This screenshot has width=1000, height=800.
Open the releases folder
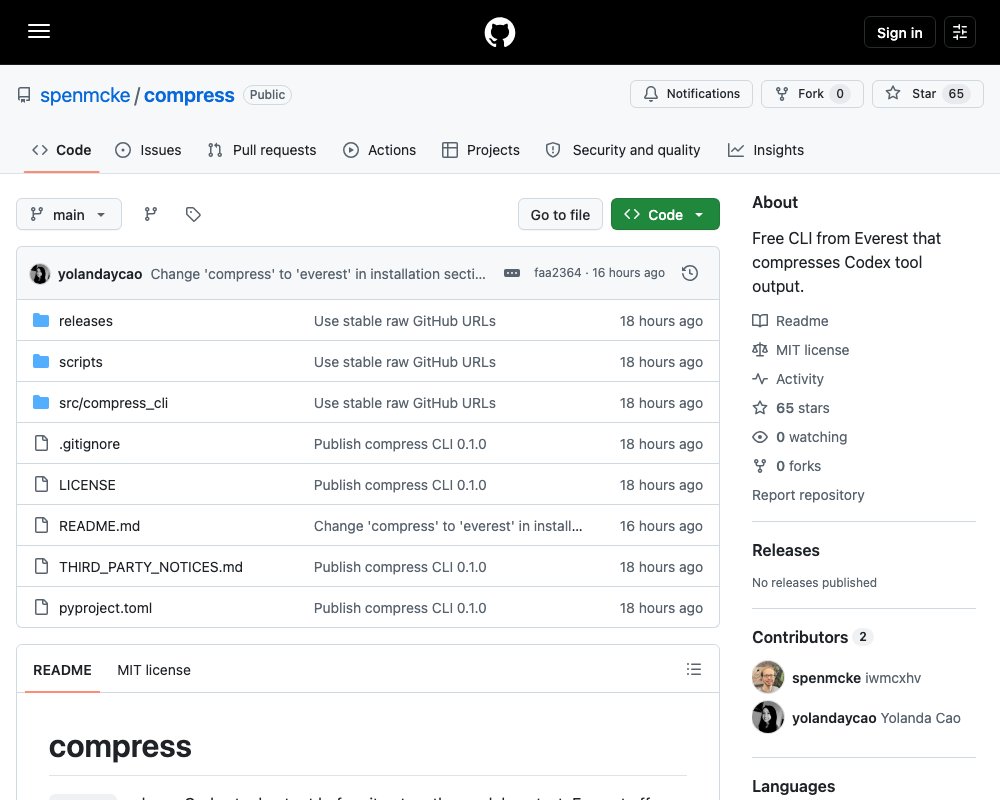click(x=85, y=321)
